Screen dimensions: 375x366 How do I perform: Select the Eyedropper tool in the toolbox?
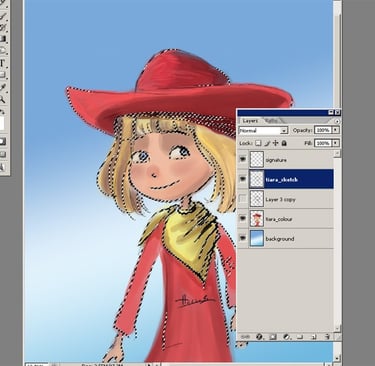(x=2, y=87)
